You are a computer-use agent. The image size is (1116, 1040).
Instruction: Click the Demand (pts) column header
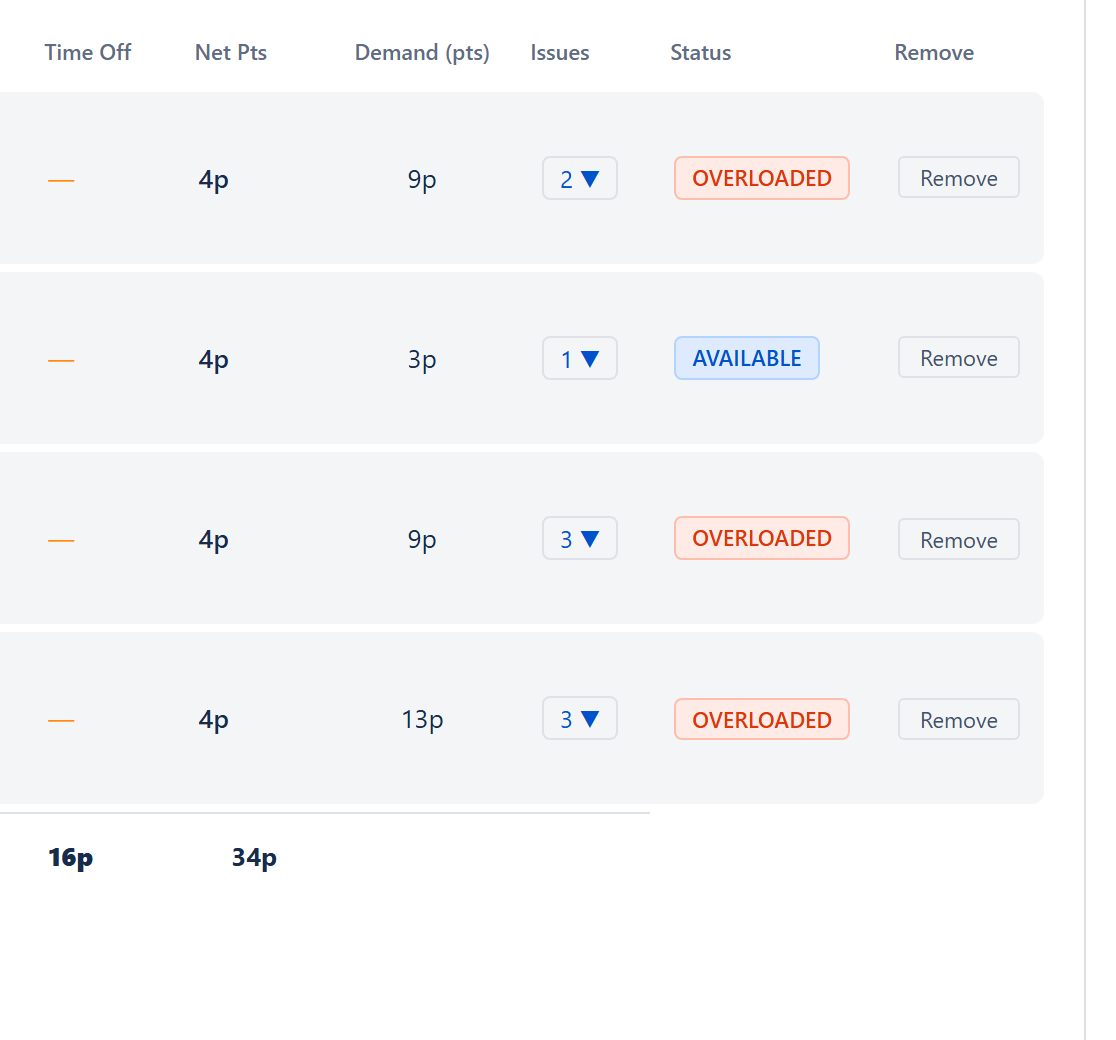click(x=422, y=53)
